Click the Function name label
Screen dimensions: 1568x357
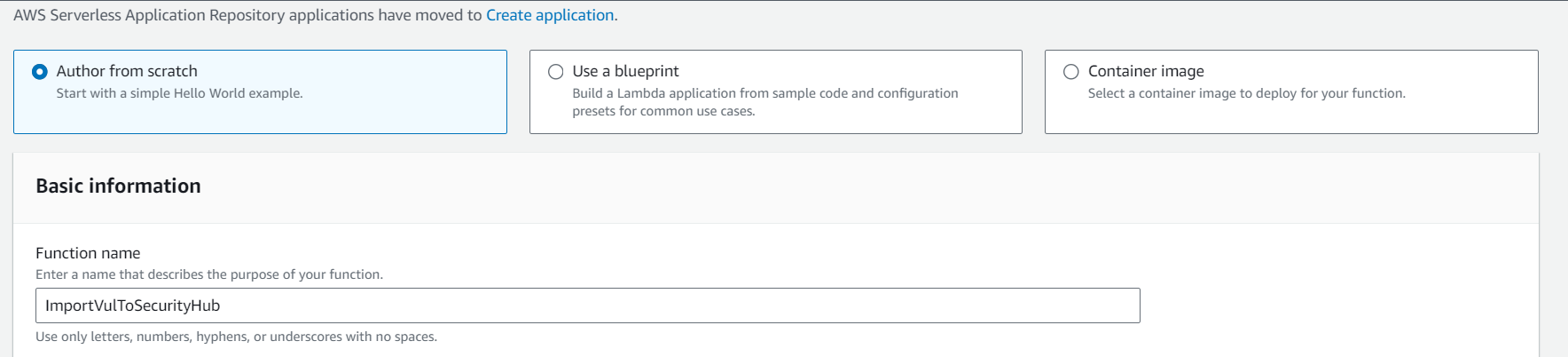click(88, 253)
